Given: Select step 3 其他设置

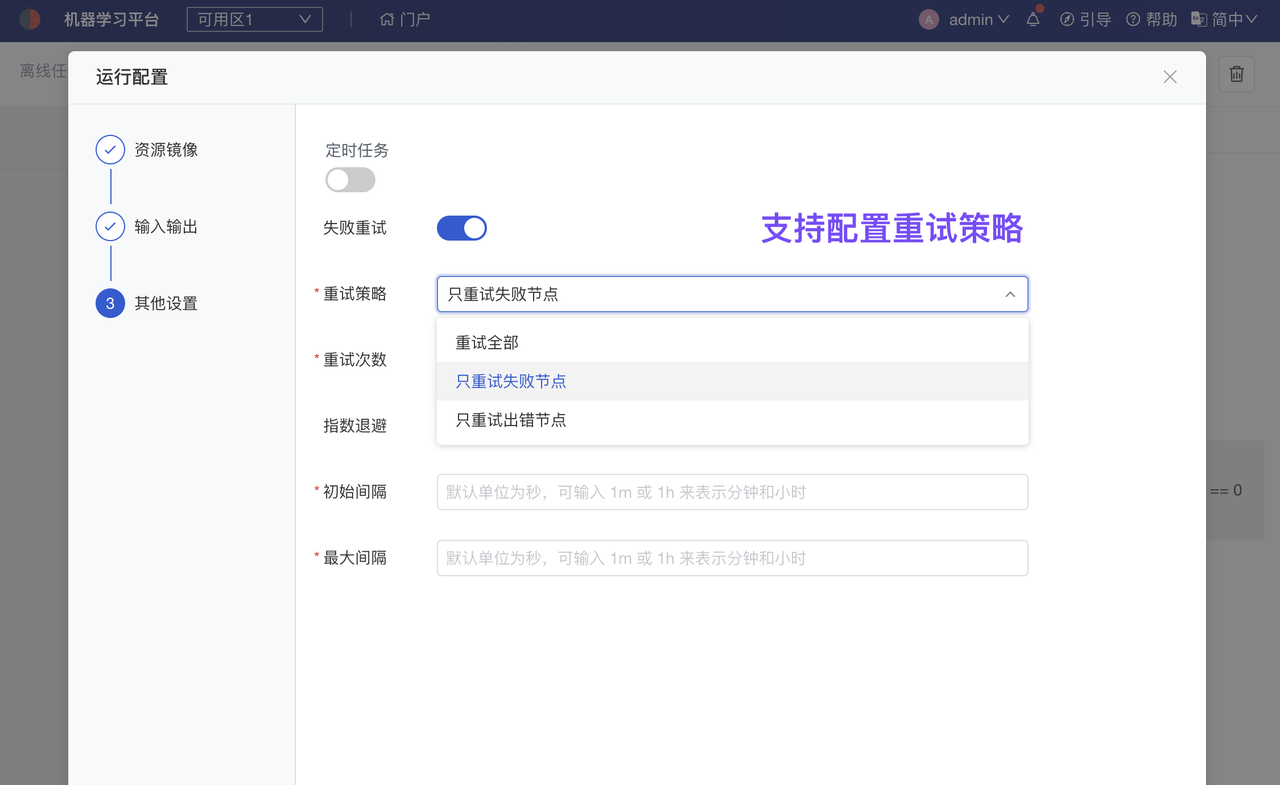Looking at the screenshot, I should pyautogui.click(x=147, y=303).
